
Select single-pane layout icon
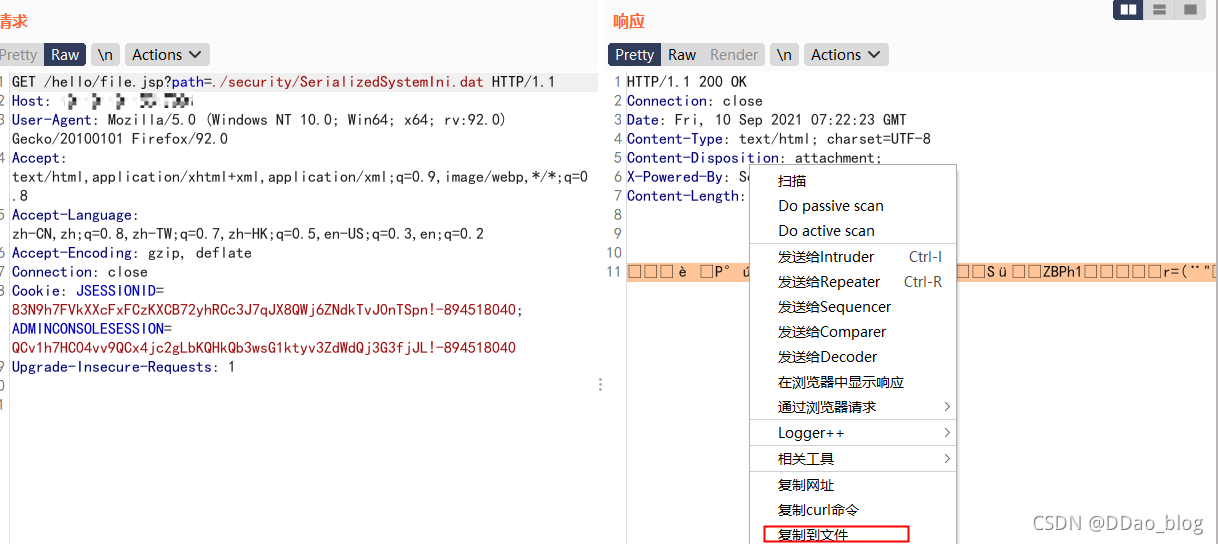(x=1188, y=9)
